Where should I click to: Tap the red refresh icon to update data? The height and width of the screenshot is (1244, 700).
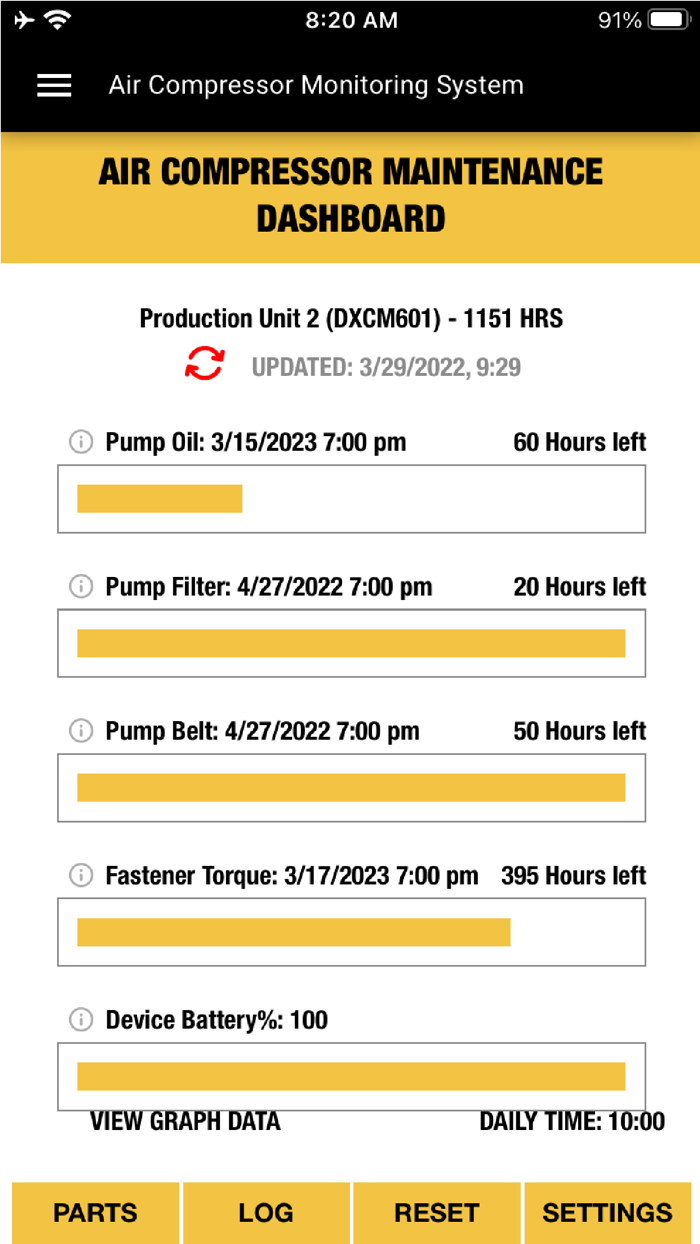pos(205,362)
